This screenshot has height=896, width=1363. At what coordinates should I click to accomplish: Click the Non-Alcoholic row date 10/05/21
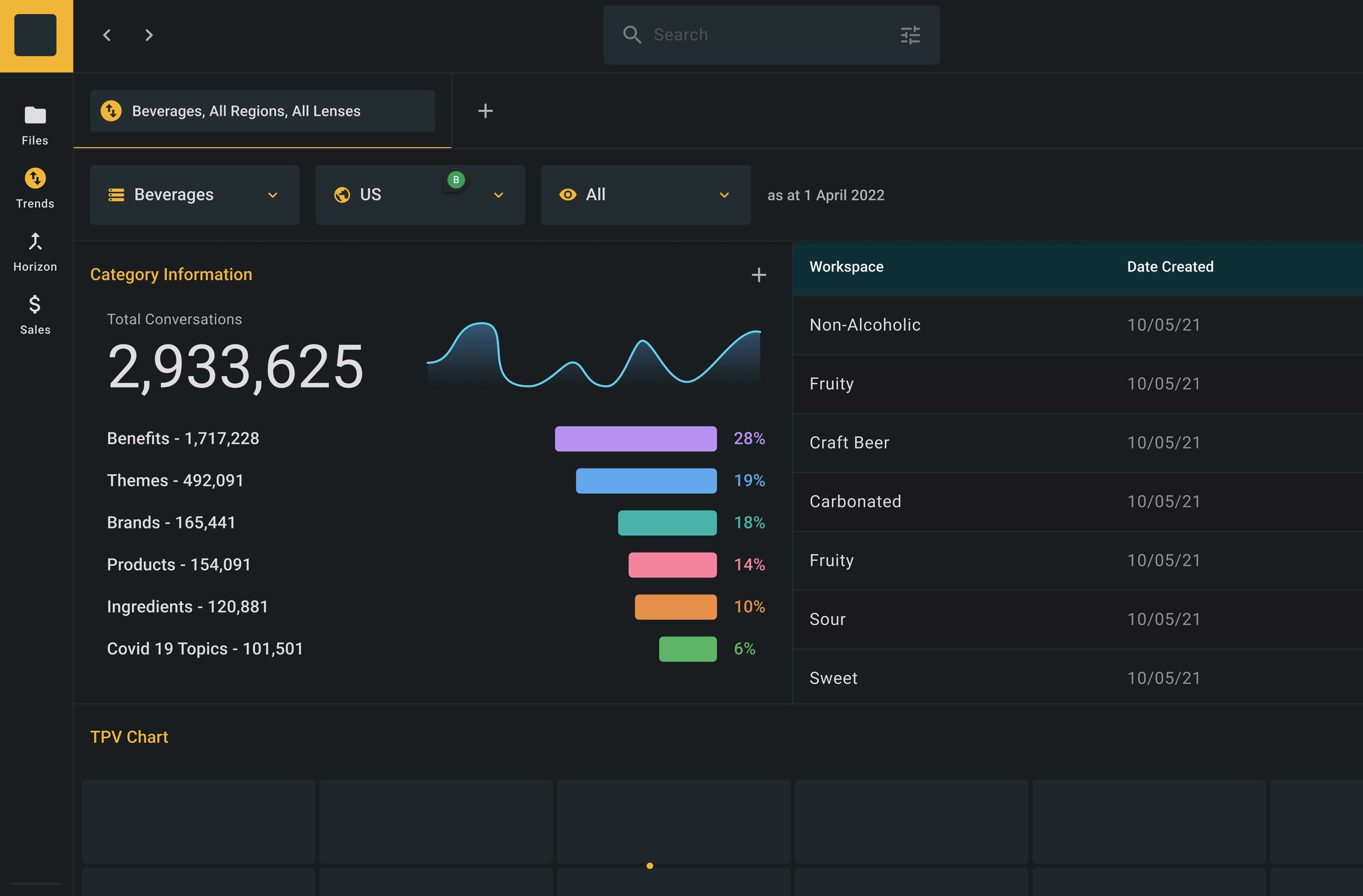[x=1163, y=325]
